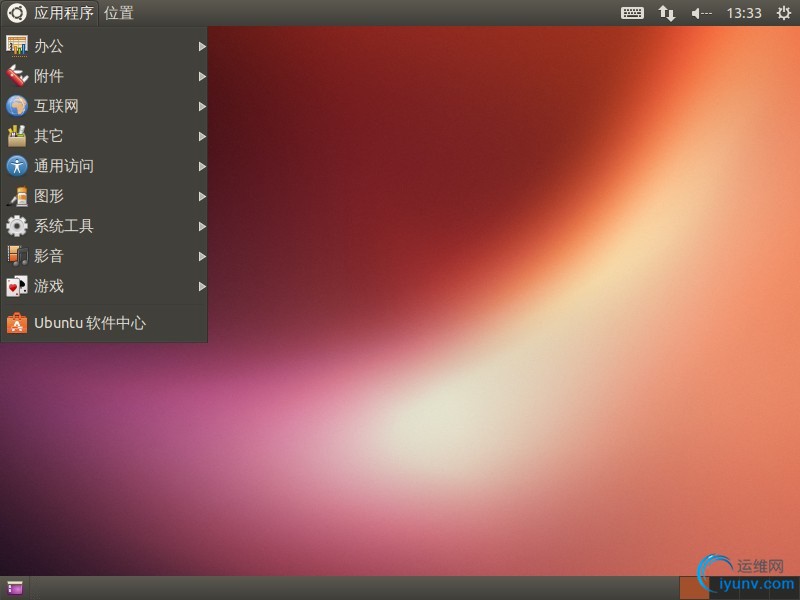Image resolution: width=800 pixels, height=600 pixels.
Task: Expand the 游戏 submenu arrow
Action: click(x=202, y=287)
